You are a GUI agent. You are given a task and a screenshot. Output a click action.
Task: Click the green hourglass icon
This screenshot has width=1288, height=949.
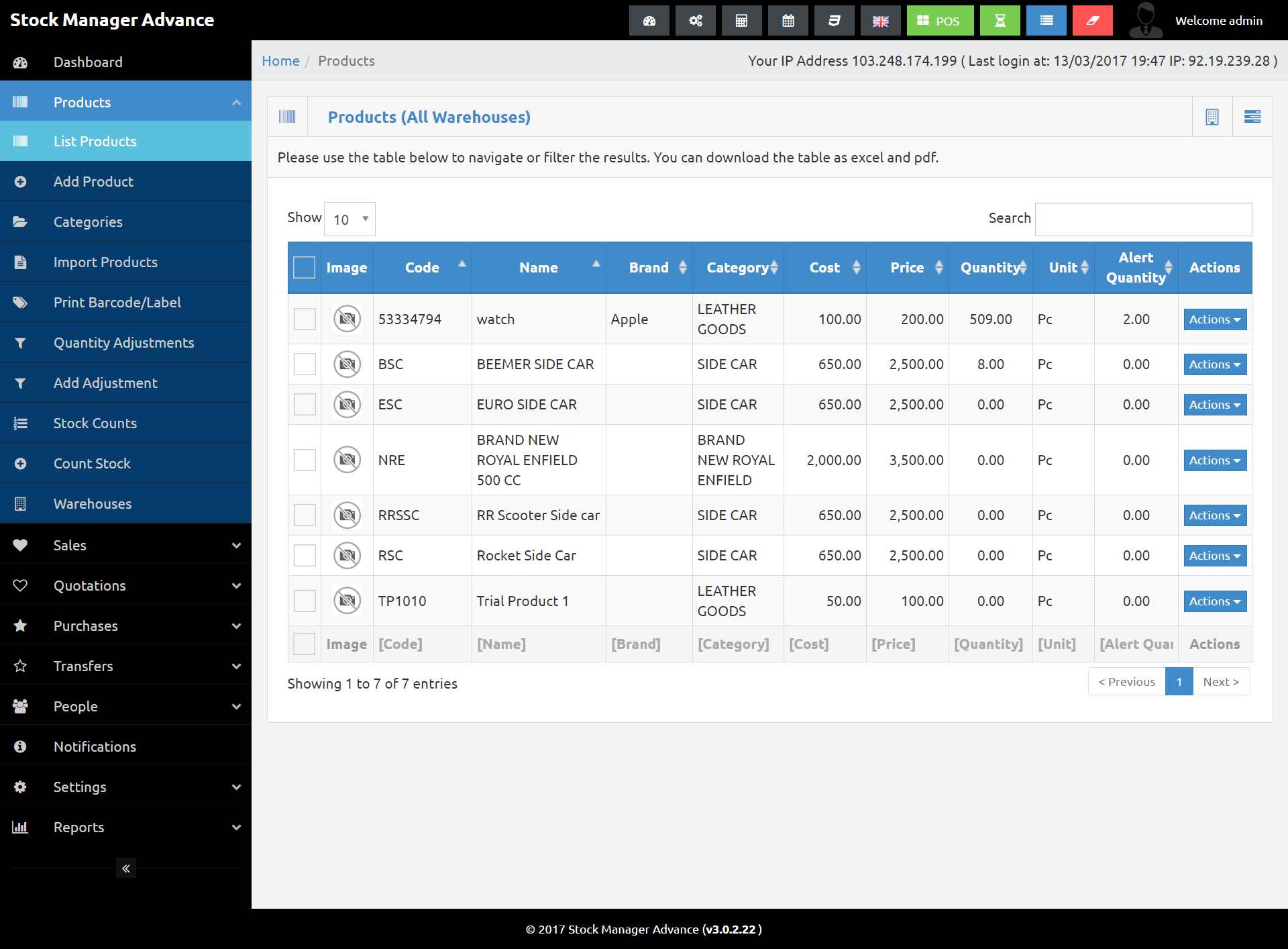(1000, 21)
